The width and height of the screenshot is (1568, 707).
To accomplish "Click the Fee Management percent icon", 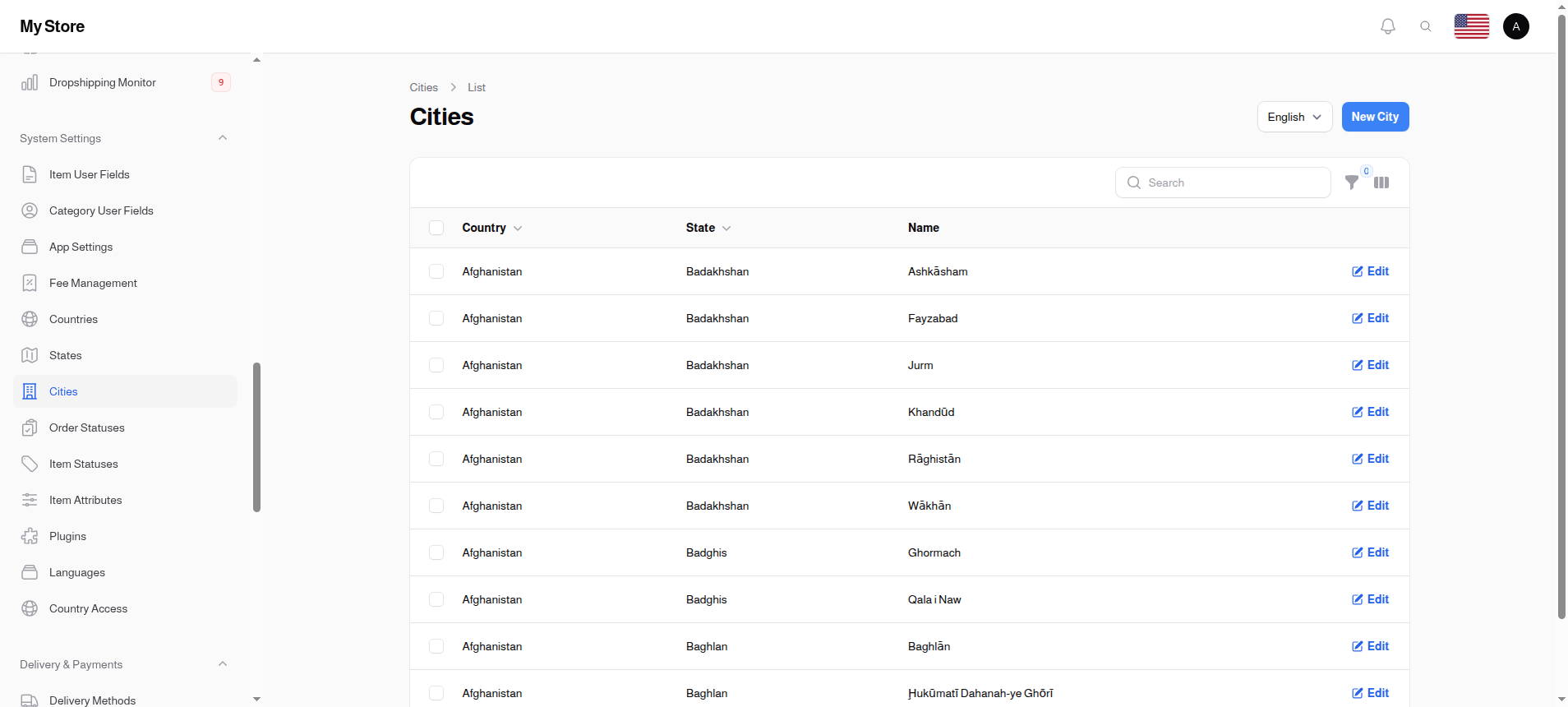I will pos(30,283).
